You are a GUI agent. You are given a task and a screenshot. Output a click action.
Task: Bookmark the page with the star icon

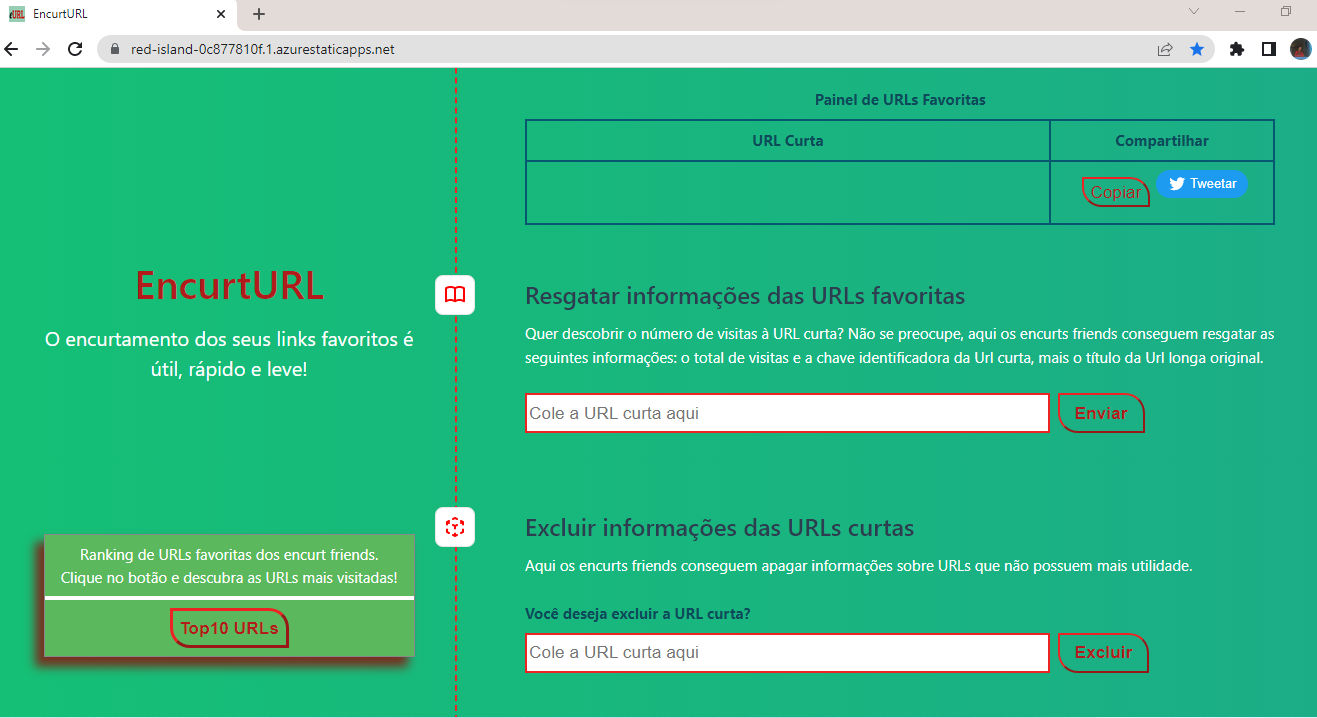tap(1197, 48)
